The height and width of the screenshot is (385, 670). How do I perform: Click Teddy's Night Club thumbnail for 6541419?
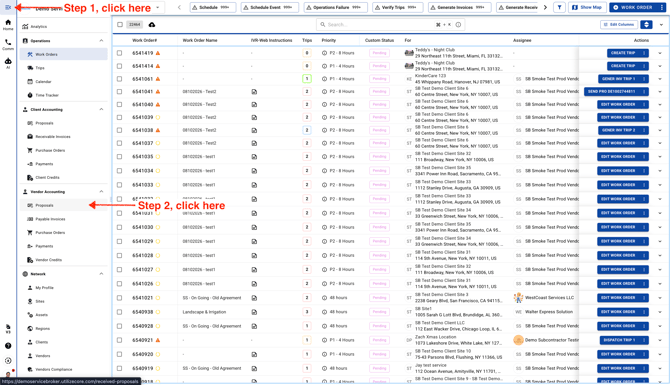click(x=409, y=53)
